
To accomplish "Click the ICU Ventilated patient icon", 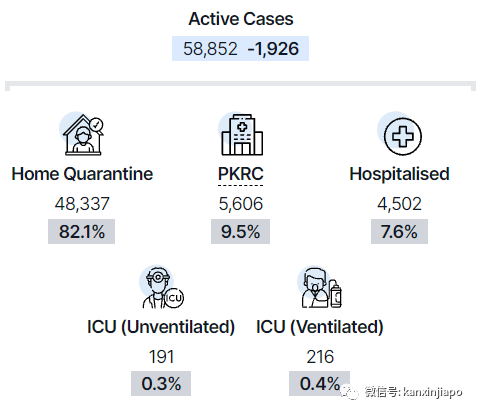I will coord(320,287).
